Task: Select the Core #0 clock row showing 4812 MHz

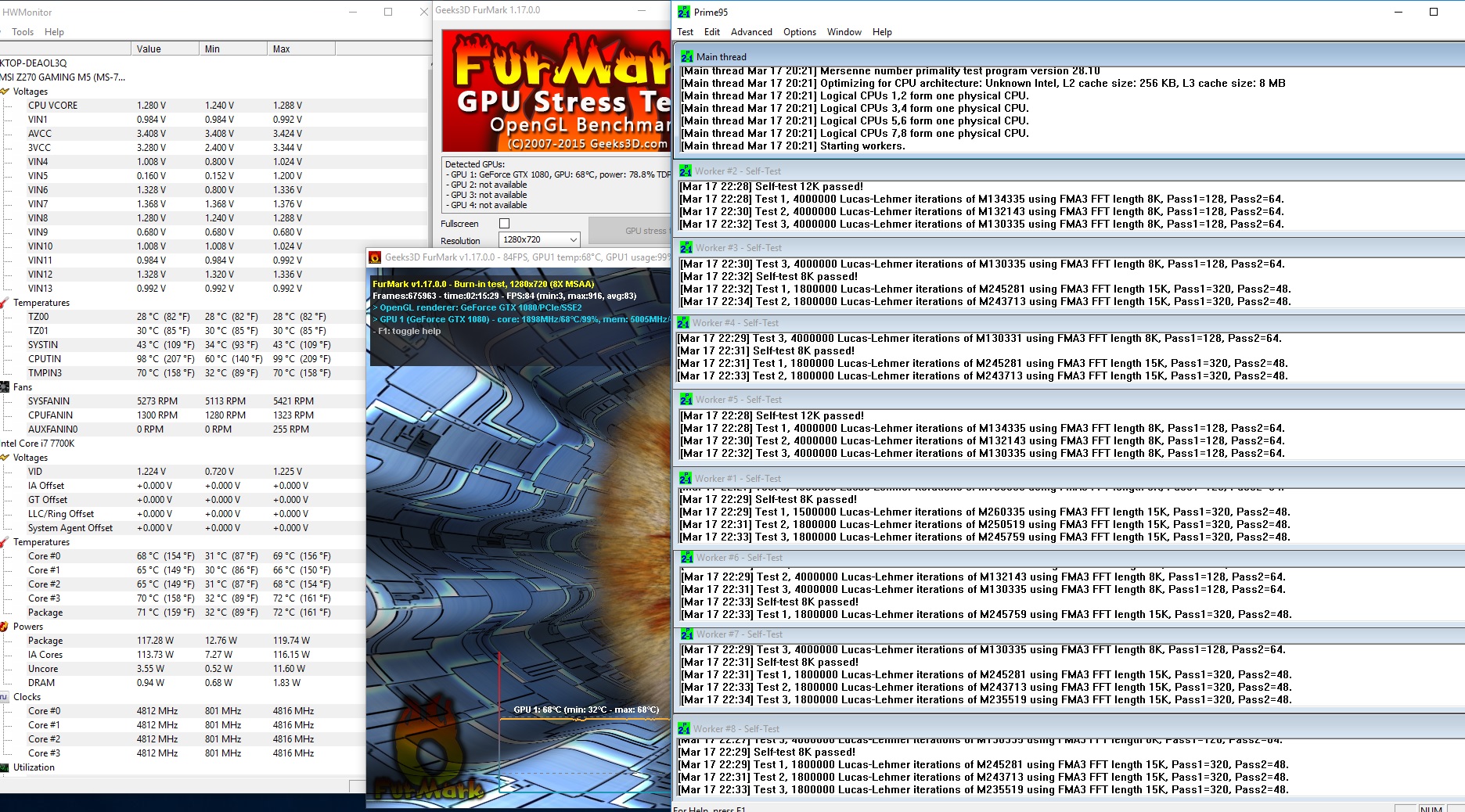Action: [x=182, y=711]
